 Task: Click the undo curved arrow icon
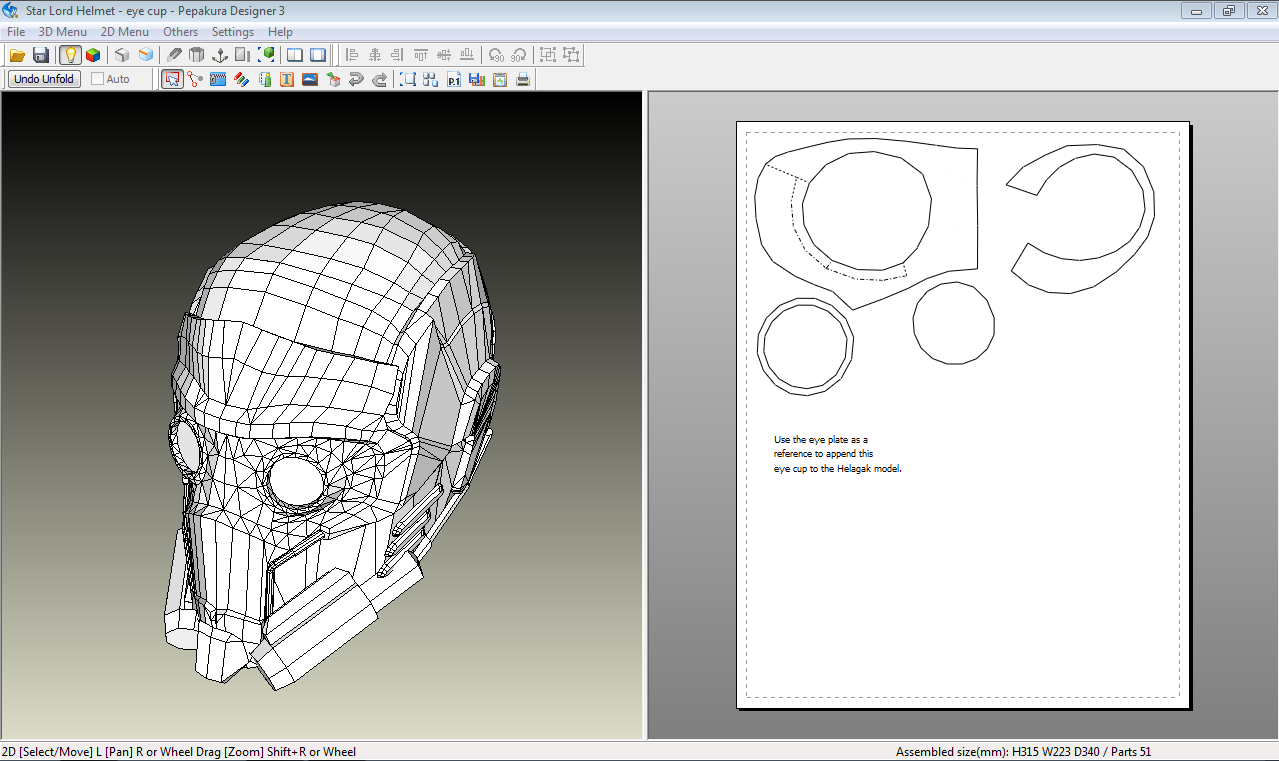point(356,79)
